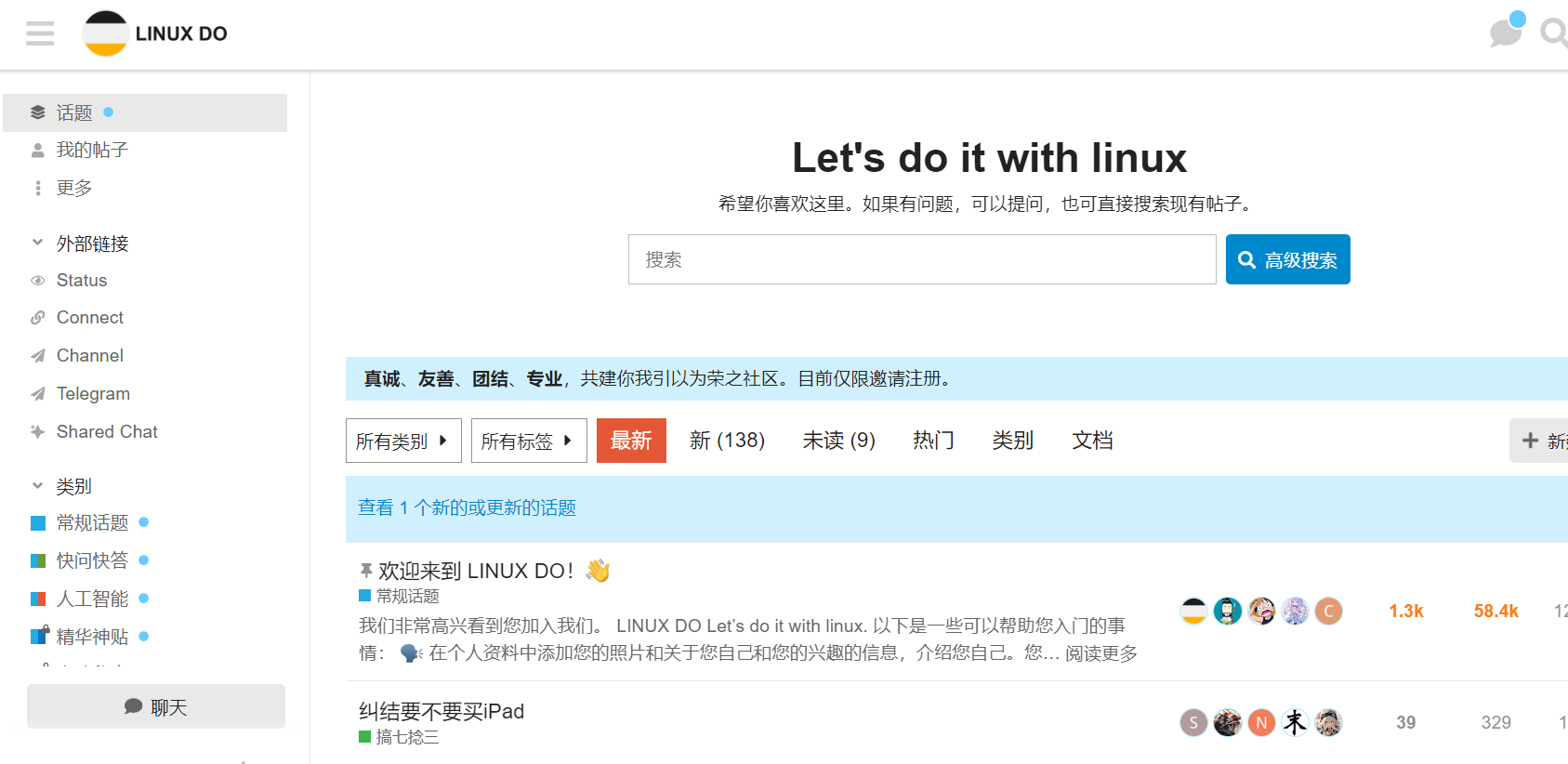Open 常规话题 category tag under welcome topic
Viewport: 1568px width, 764px height.
[x=399, y=596]
